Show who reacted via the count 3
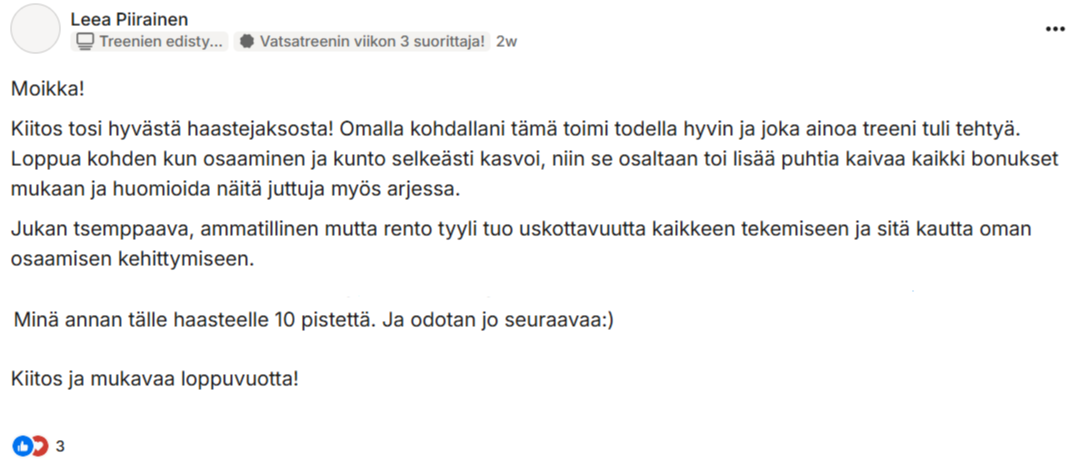This screenshot has height=469, width=1066. click(60, 447)
